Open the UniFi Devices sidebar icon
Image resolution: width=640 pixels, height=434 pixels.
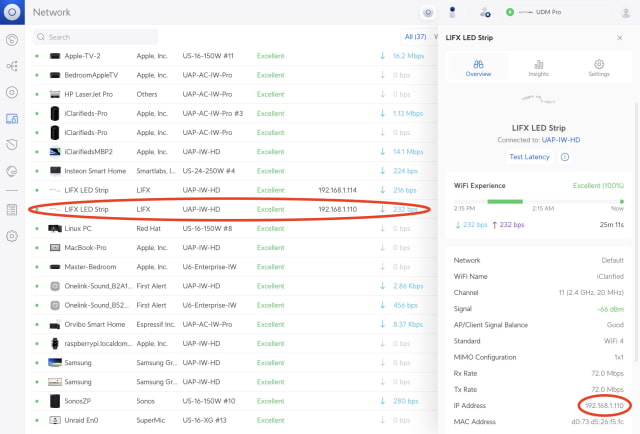[x=12, y=92]
